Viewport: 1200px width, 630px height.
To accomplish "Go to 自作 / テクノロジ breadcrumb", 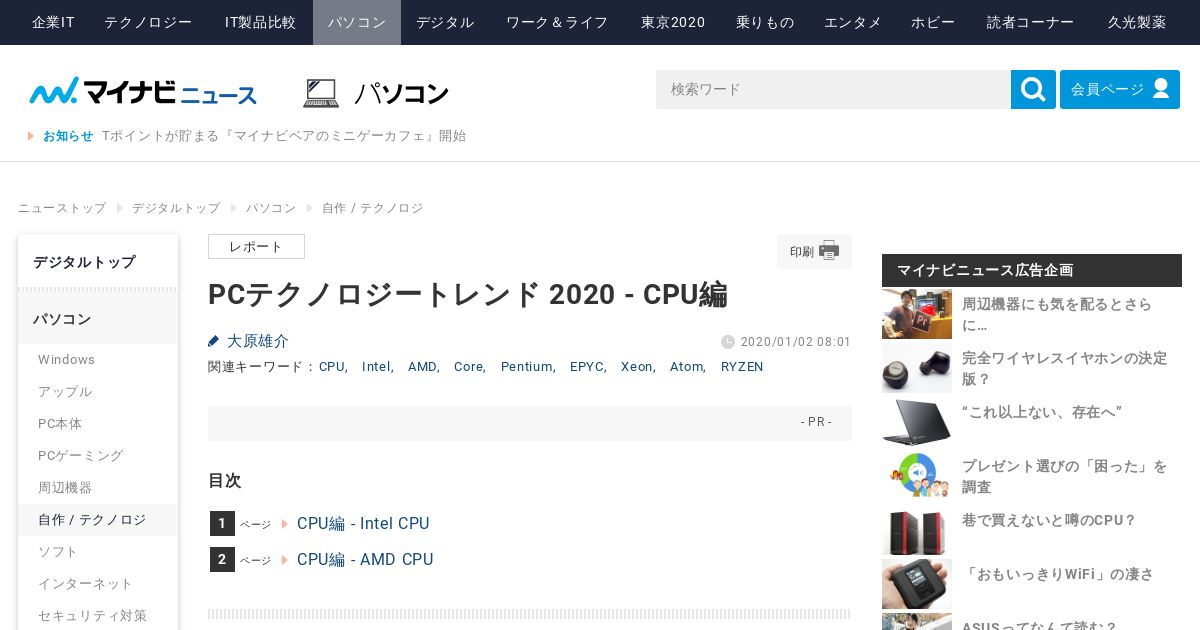I will (x=372, y=208).
